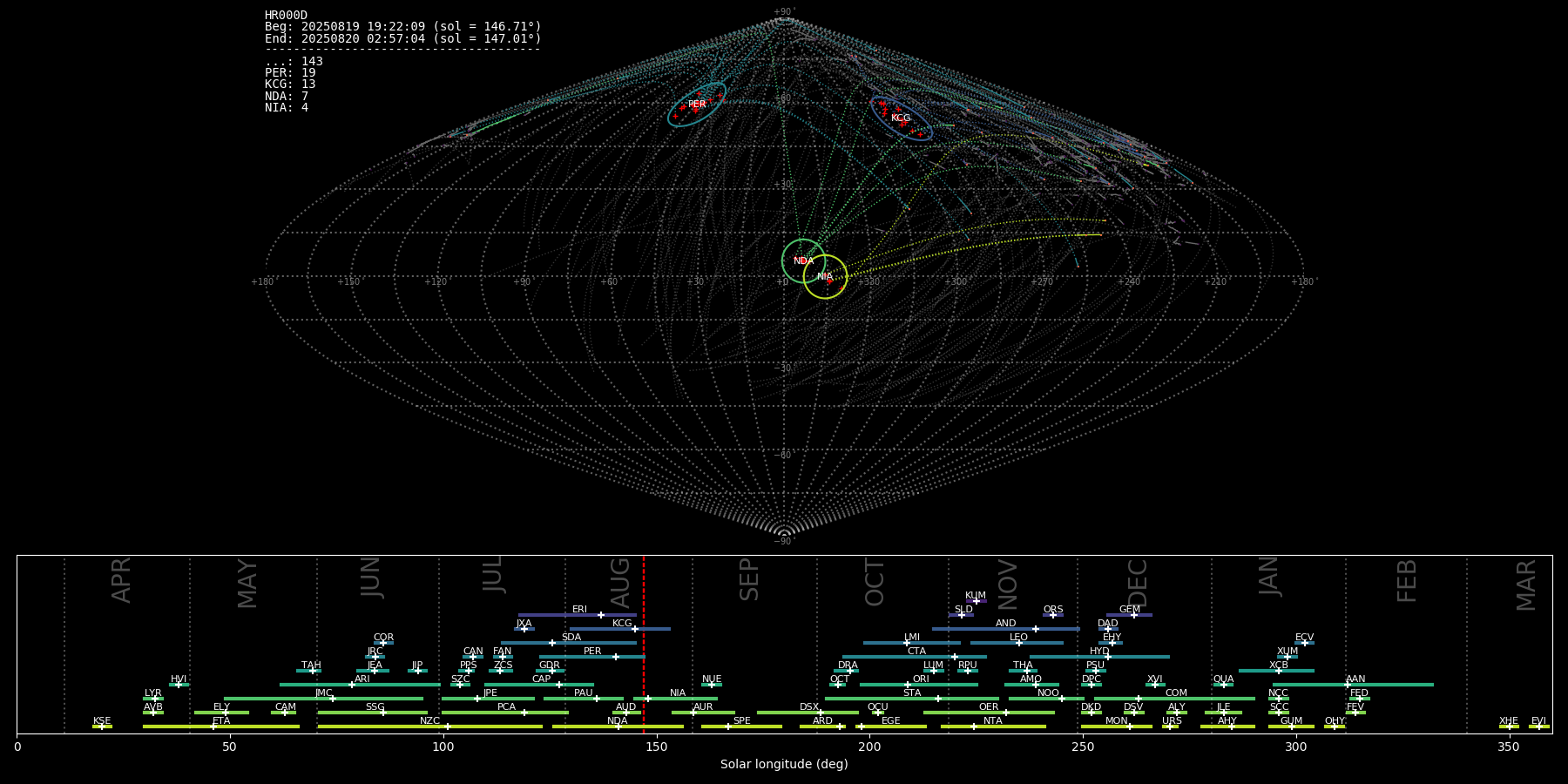Image resolution: width=1568 pixels, height=784 pixels.
Task: Click the LEO shower label in timeline
Action: [1018, 638]
